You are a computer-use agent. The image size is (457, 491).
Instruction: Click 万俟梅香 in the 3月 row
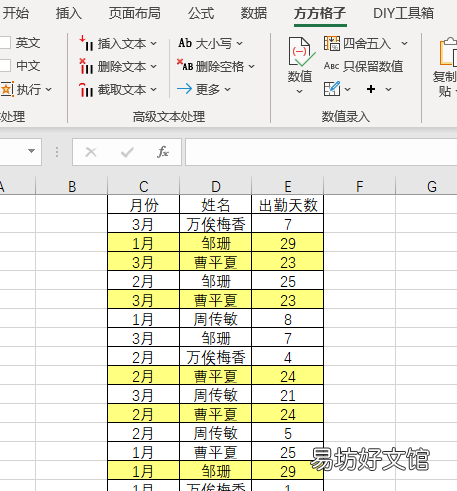[x=216, y=224]
